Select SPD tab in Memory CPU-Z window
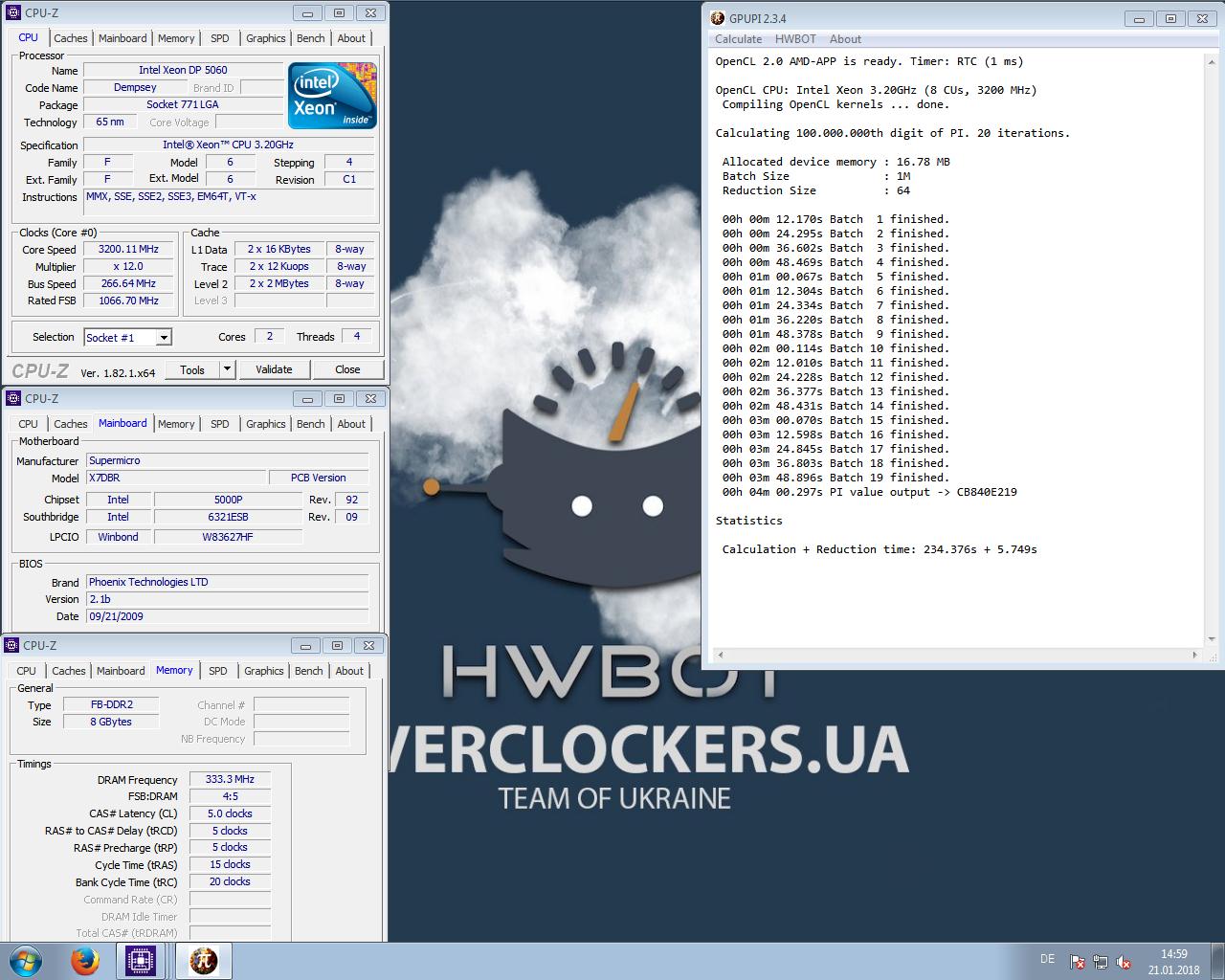 (218, 671)
